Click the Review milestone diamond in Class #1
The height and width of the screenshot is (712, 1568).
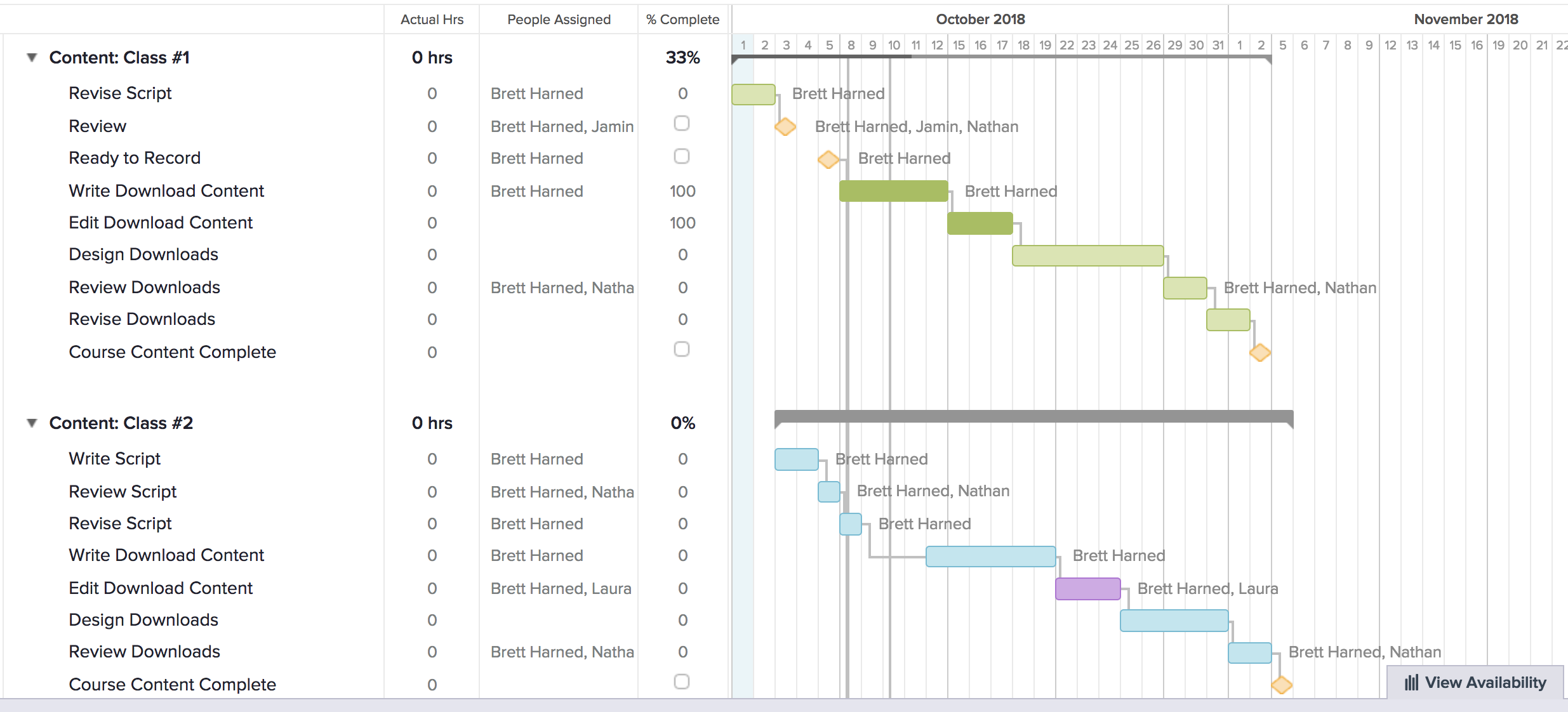click(785, 126)
